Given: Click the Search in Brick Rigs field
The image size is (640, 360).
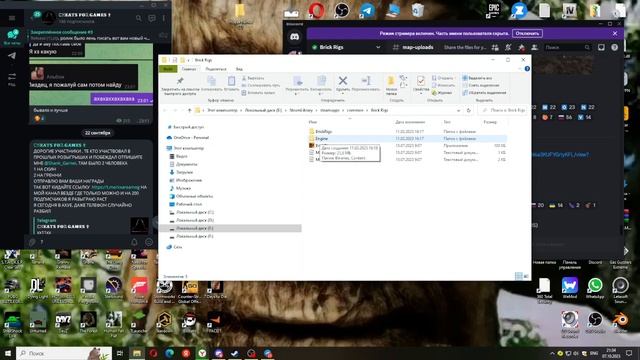Looking at the screenshot, I should click(x=503, y=110).
